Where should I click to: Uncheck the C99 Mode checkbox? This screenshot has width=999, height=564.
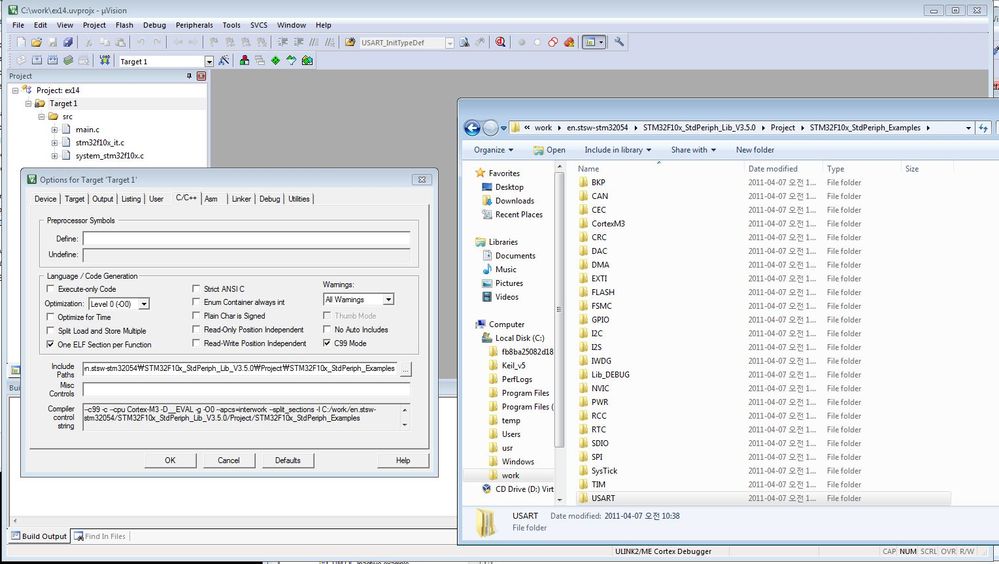coord(327,343)
